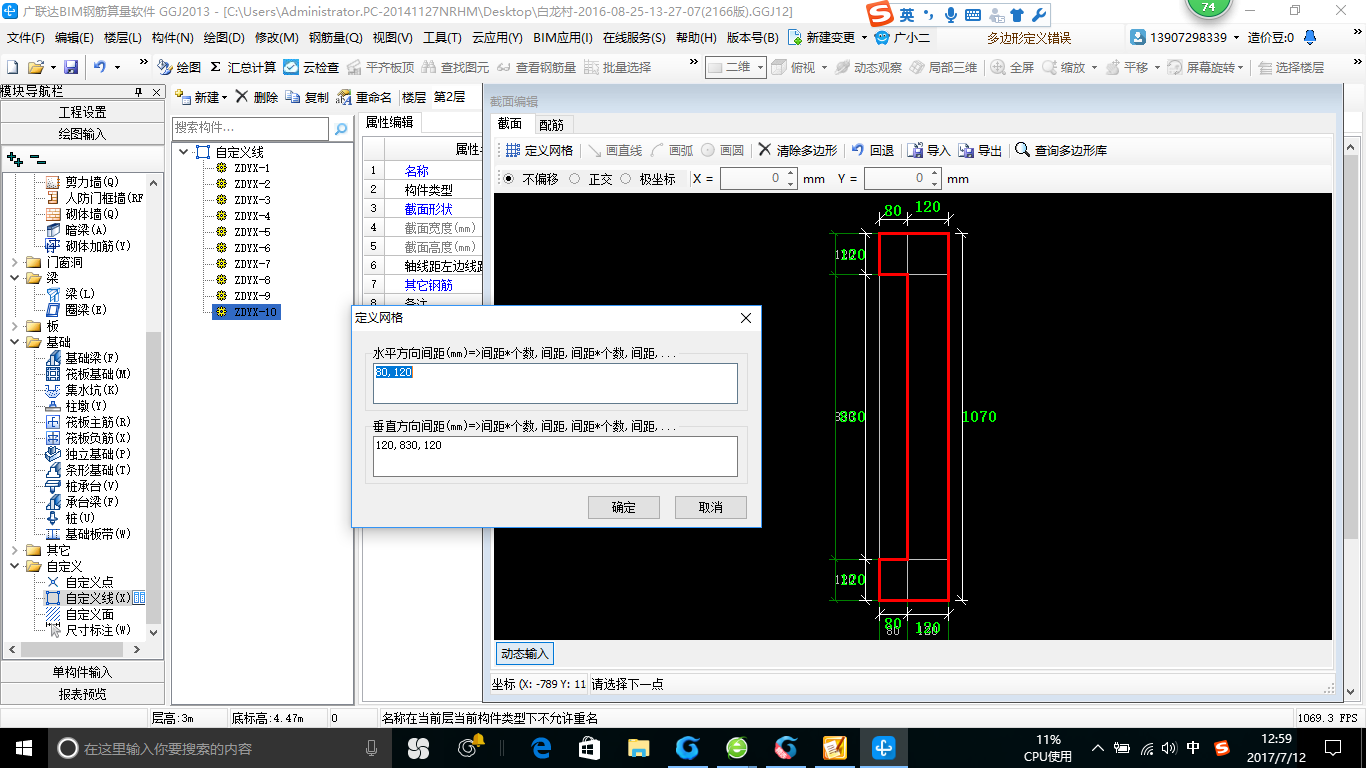The height and width of the screenshot is (768, 1366).
Task: Open 钢筋量(Q) menu
Action: tap(336, 38)
